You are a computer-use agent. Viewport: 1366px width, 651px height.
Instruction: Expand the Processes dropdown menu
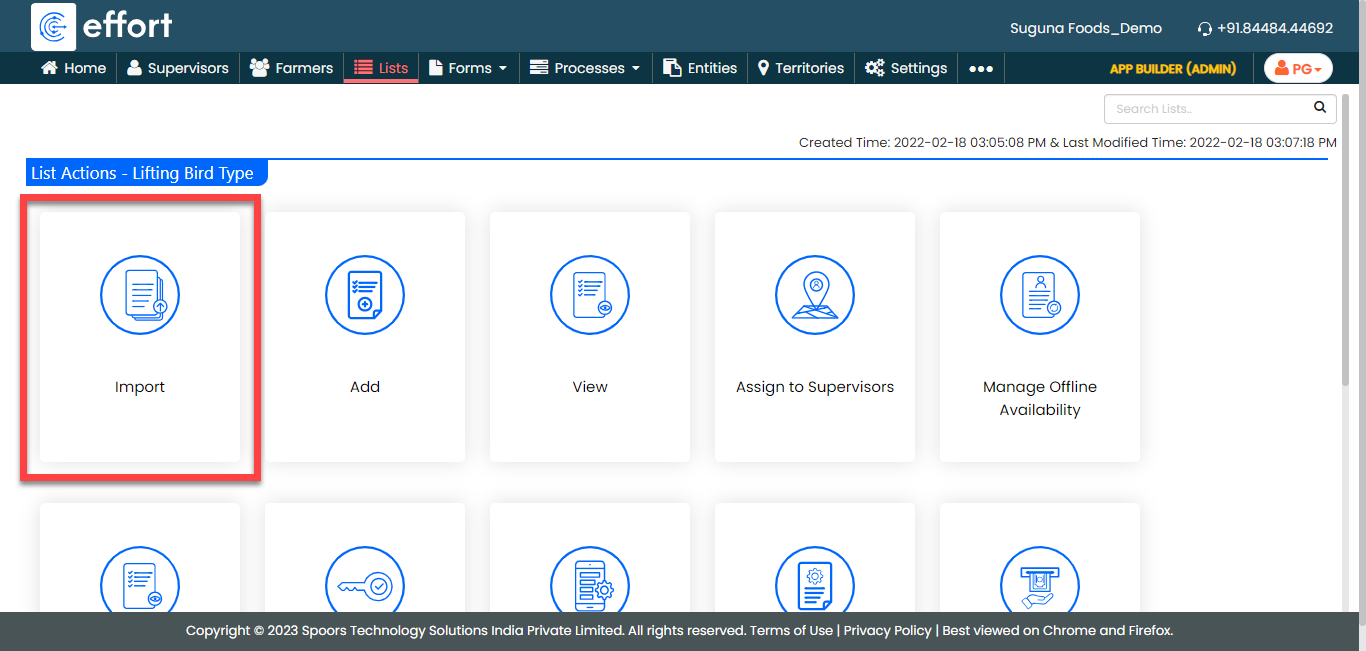(585, 68)
